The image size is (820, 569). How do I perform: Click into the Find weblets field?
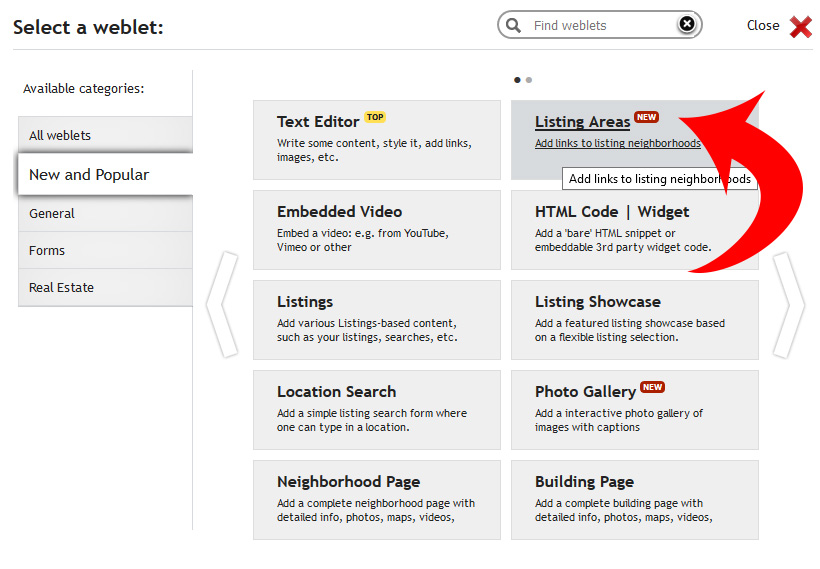point(601,25)
